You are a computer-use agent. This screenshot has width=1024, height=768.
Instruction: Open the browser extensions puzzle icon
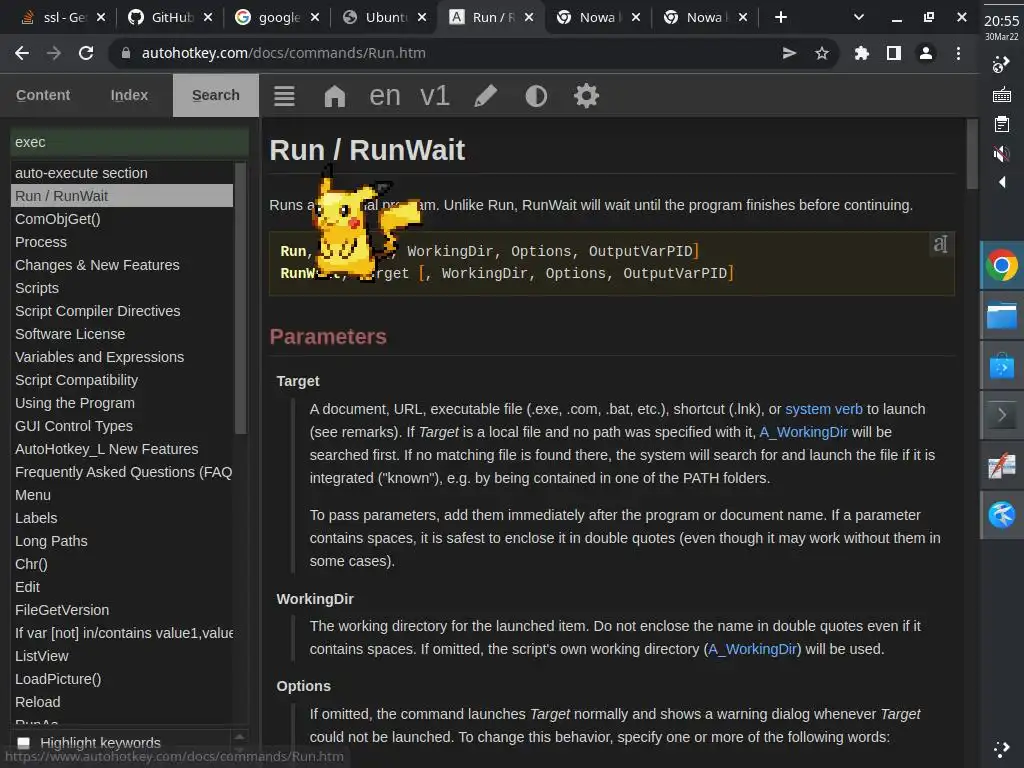coord(861,53)
